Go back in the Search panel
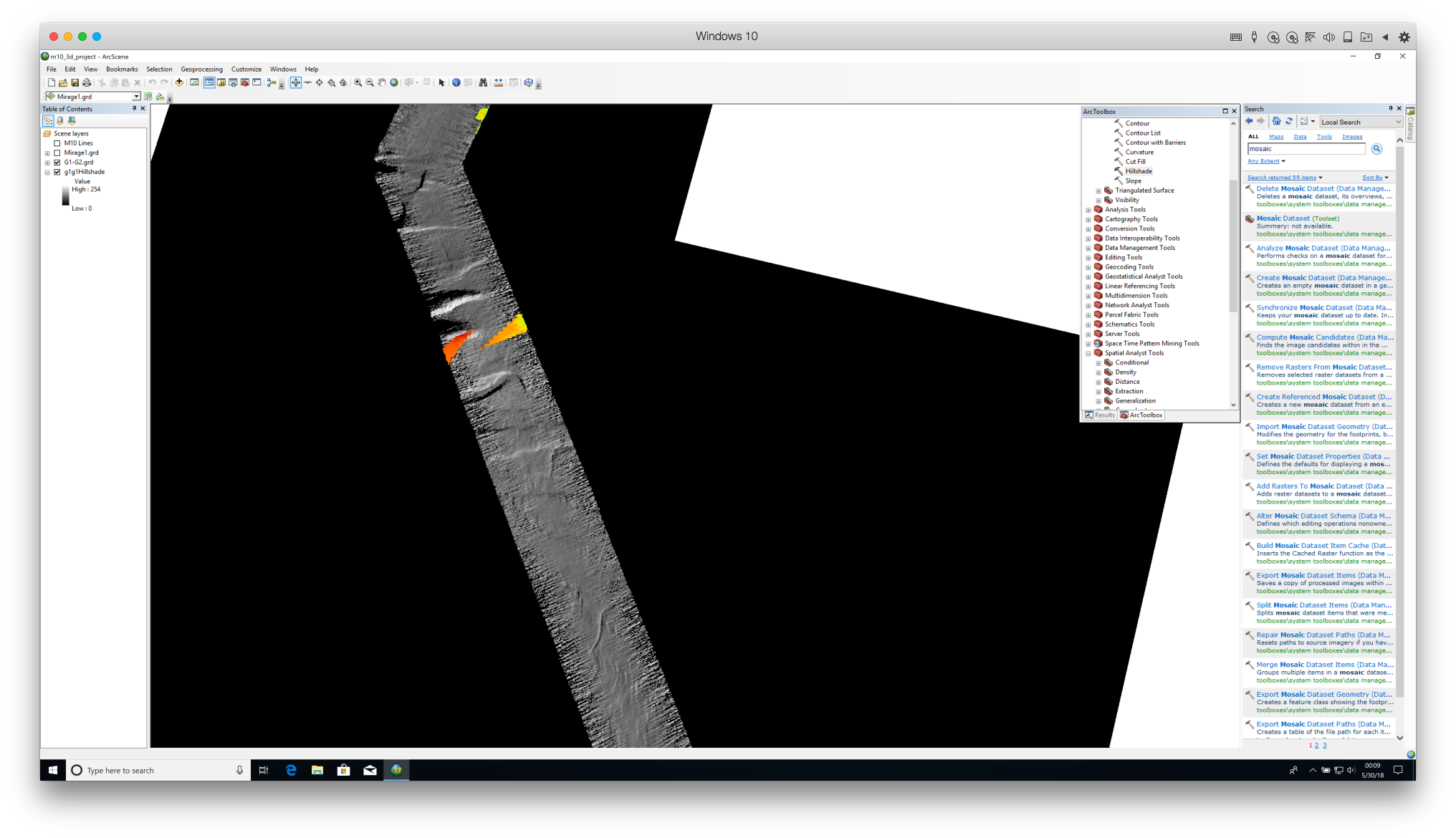This screenshot has height=838, width=1456. pos(1250,122)
